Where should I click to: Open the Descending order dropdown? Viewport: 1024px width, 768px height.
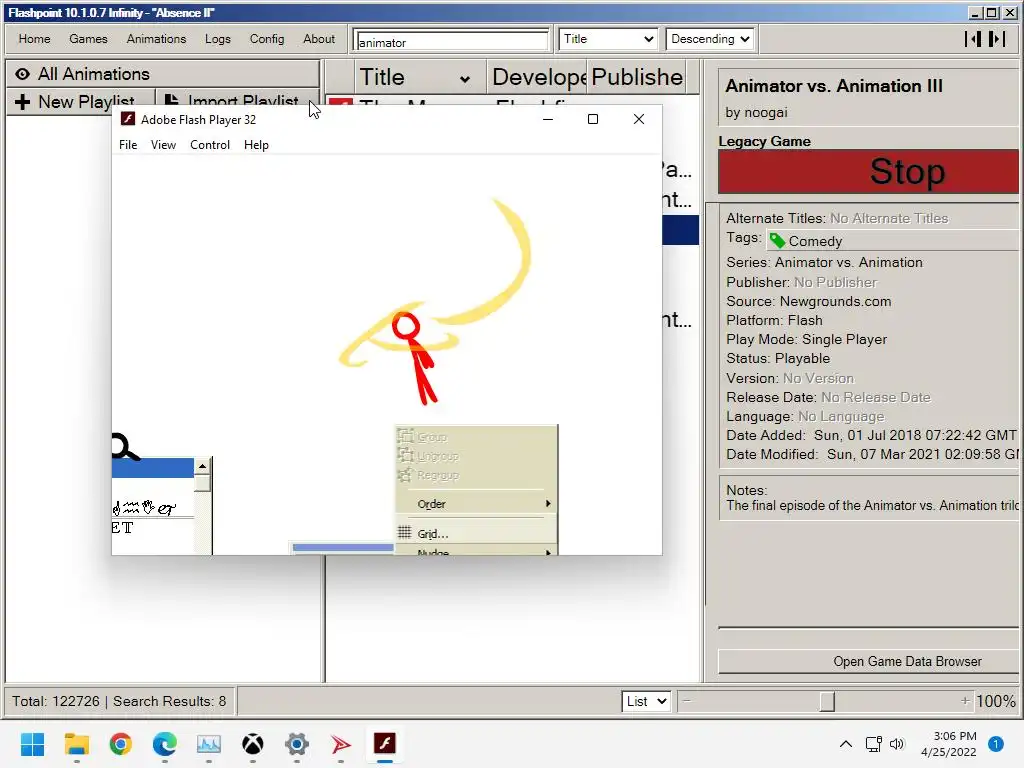tap(710, 39)
